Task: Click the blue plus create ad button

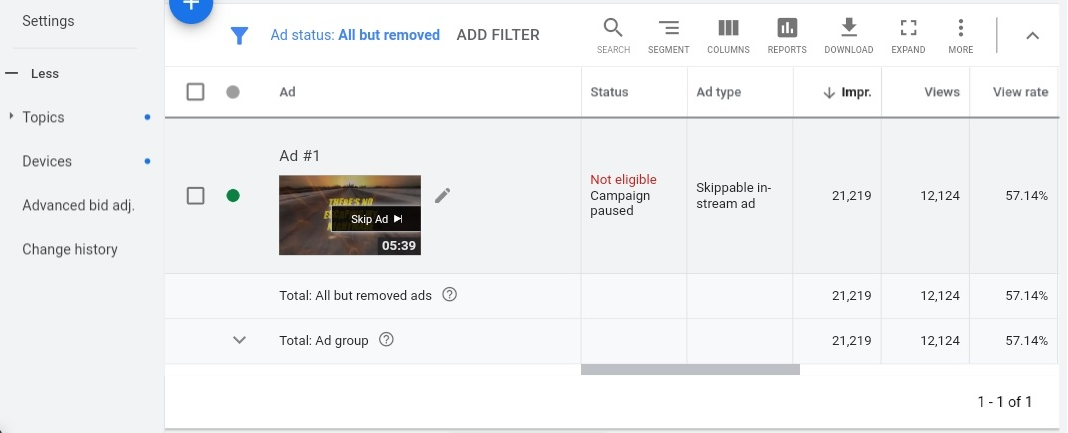Action: click(190, 8)
